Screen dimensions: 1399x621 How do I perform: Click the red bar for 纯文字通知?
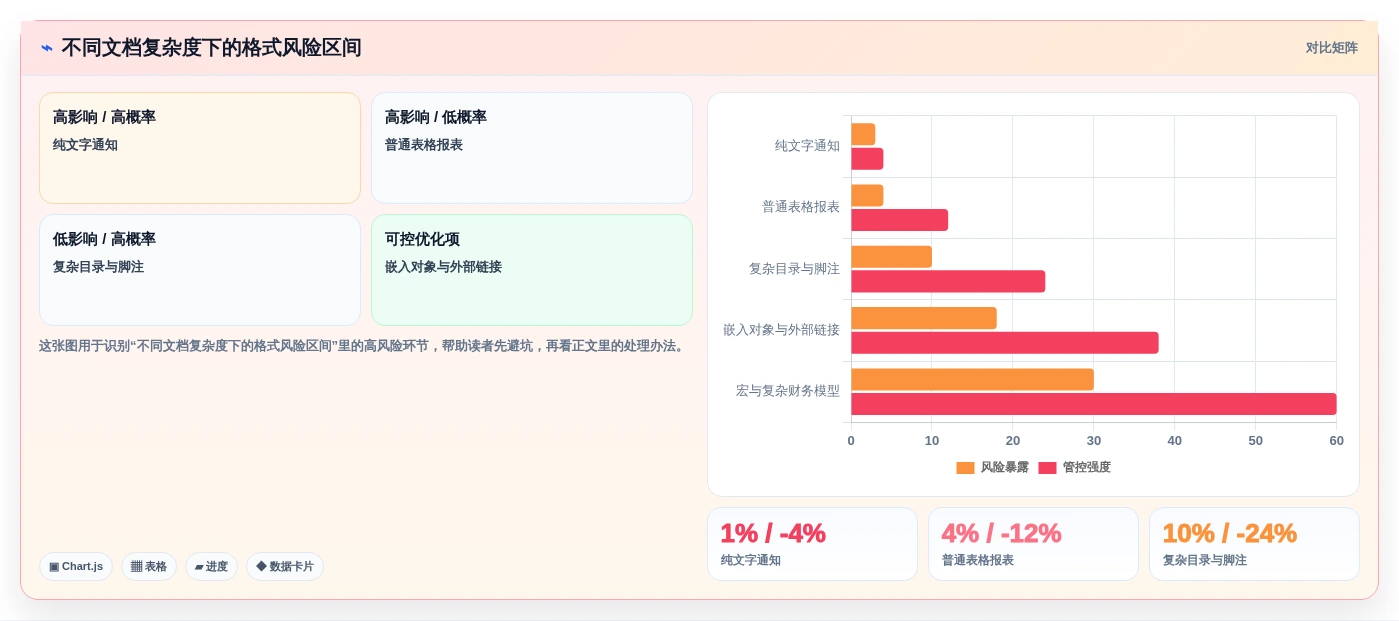click(867, 159)
